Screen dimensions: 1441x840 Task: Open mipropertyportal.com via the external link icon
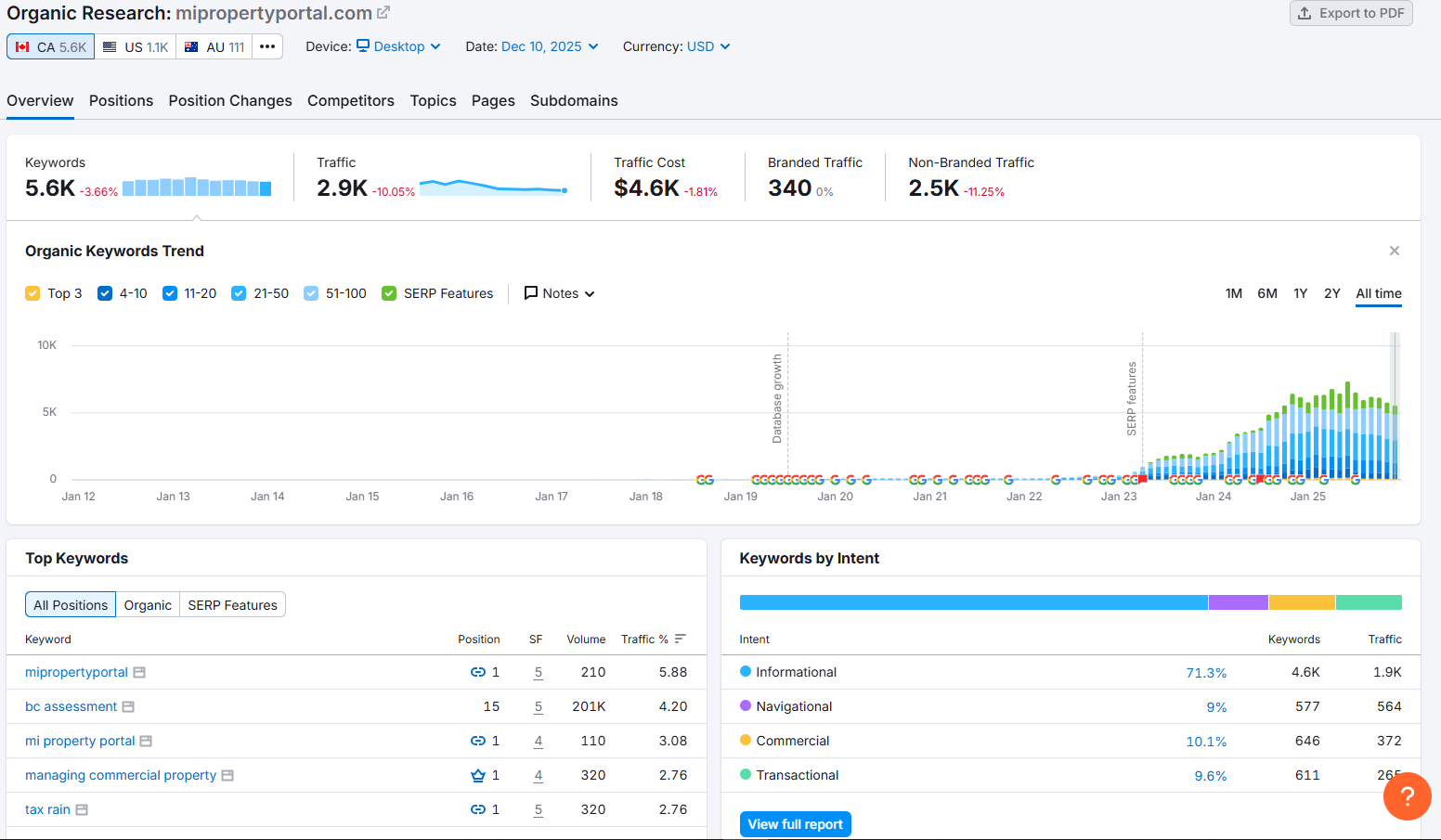coord(382,12)
